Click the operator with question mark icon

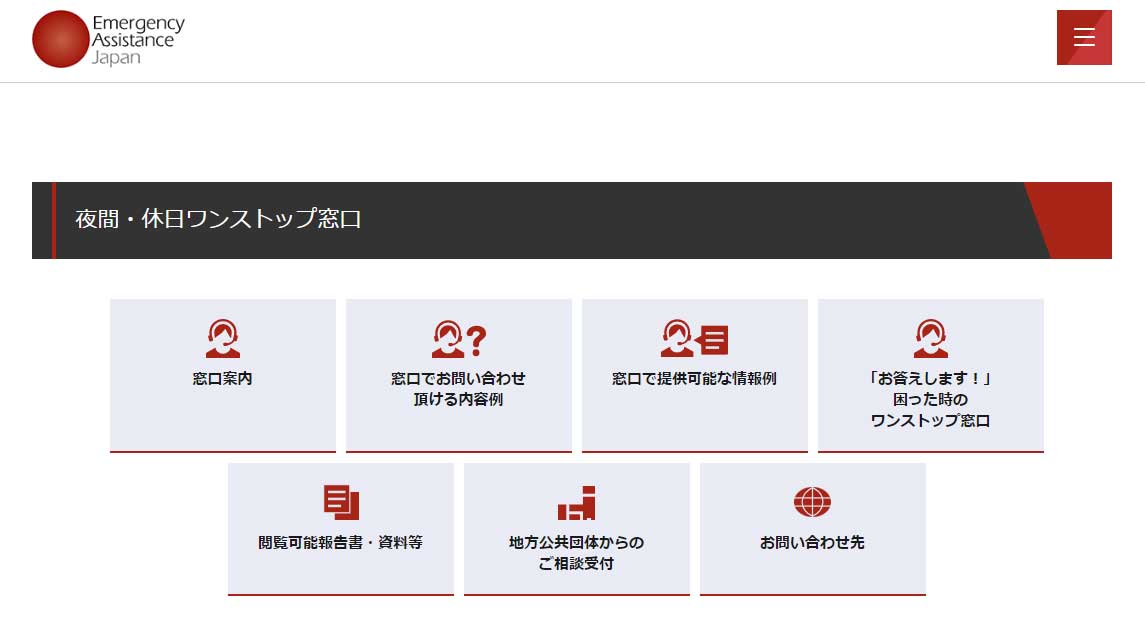pyautogui.click(x=458, y=339)
